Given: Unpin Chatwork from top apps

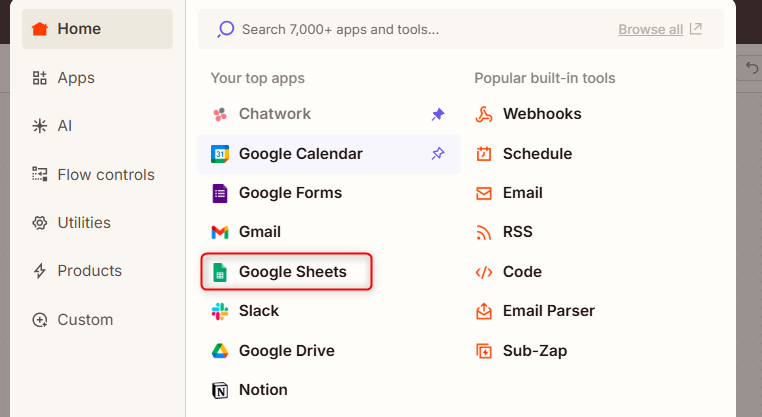Looking at the screenshot, I should tap(438, 115).
